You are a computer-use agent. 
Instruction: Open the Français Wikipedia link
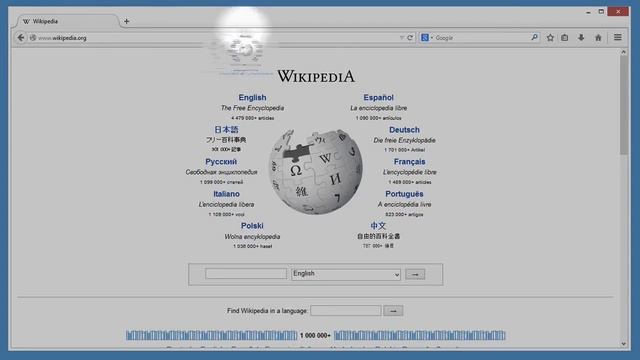coord(409,162)
